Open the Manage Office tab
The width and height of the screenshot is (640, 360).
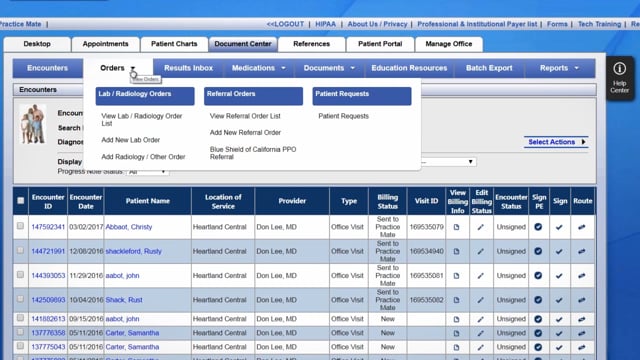click(x=449, y=44)
